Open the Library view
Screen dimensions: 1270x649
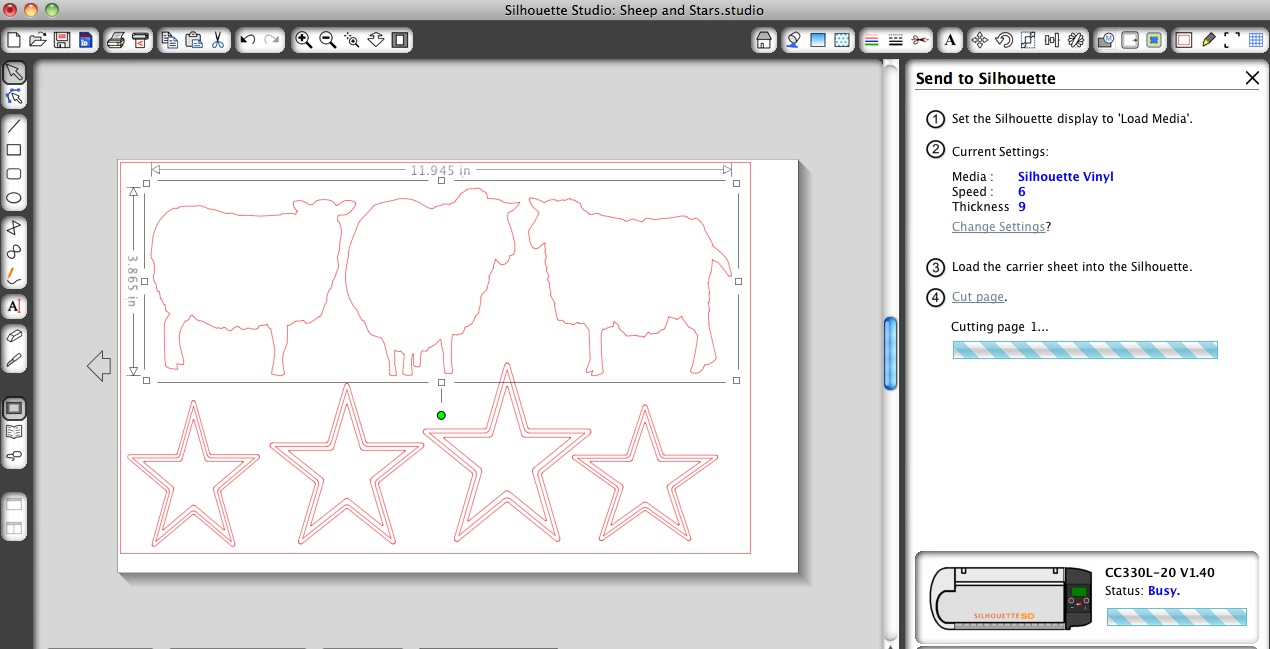pyautogui.click(x=14, y=432)
